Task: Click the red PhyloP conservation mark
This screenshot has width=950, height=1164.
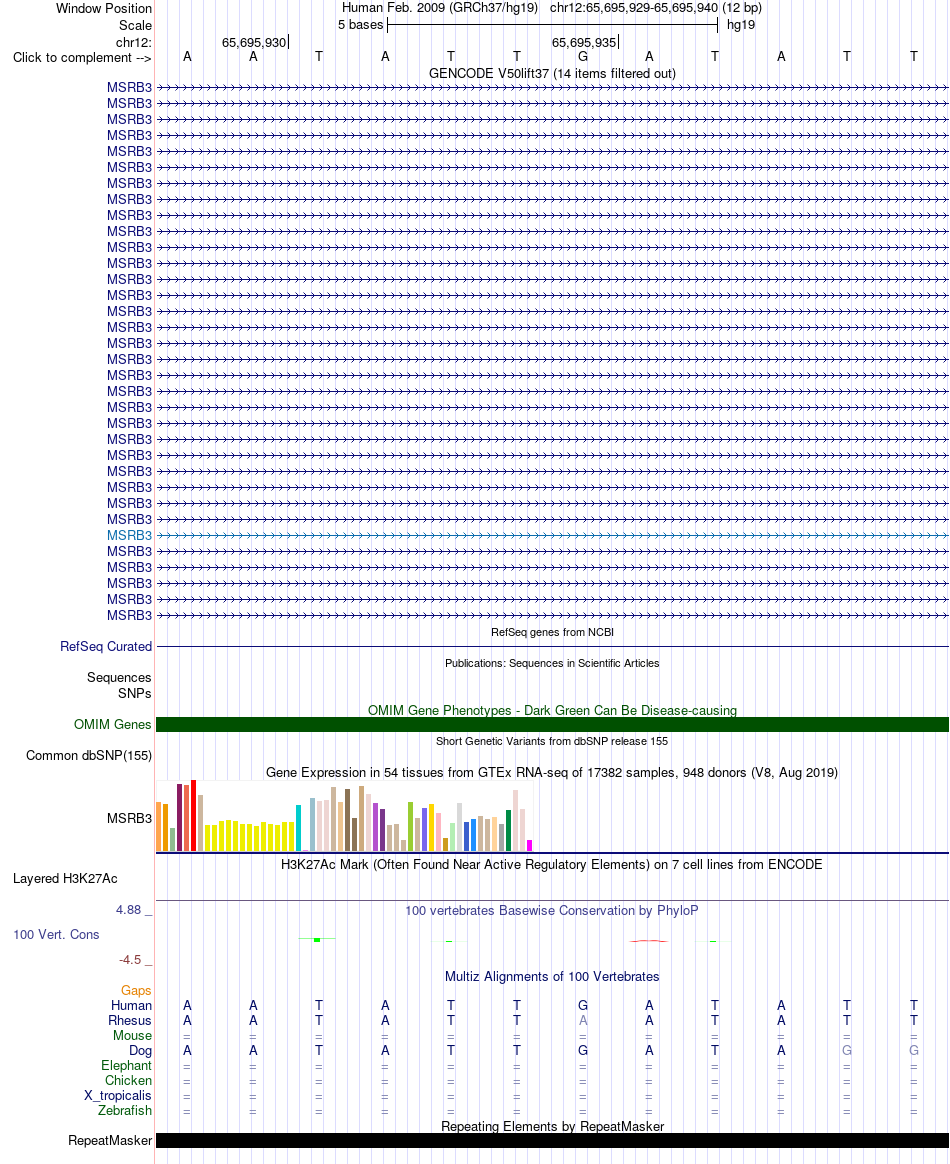Action: [x=649, y=941]
